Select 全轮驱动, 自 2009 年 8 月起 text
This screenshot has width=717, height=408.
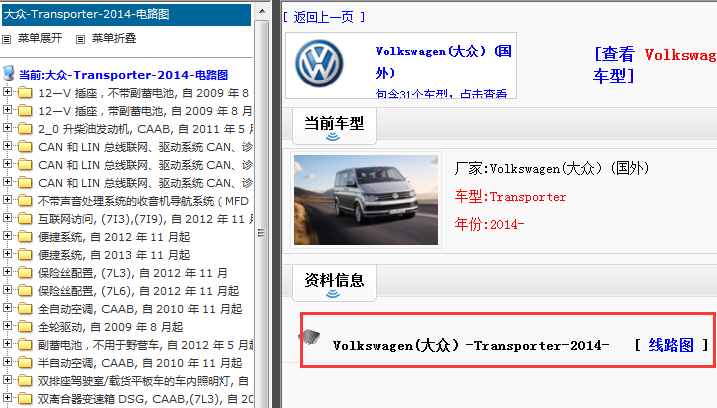click(x=111, y=327)
